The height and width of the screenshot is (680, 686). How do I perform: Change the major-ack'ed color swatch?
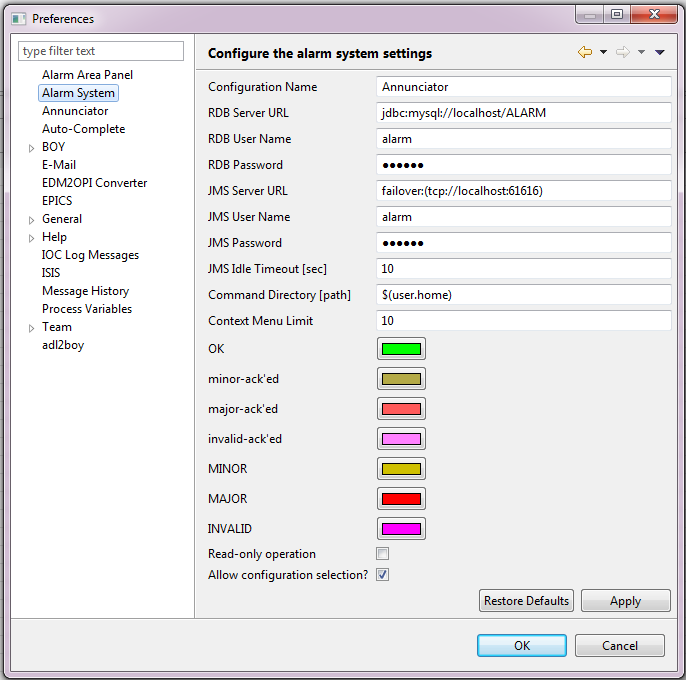point(401,409)
